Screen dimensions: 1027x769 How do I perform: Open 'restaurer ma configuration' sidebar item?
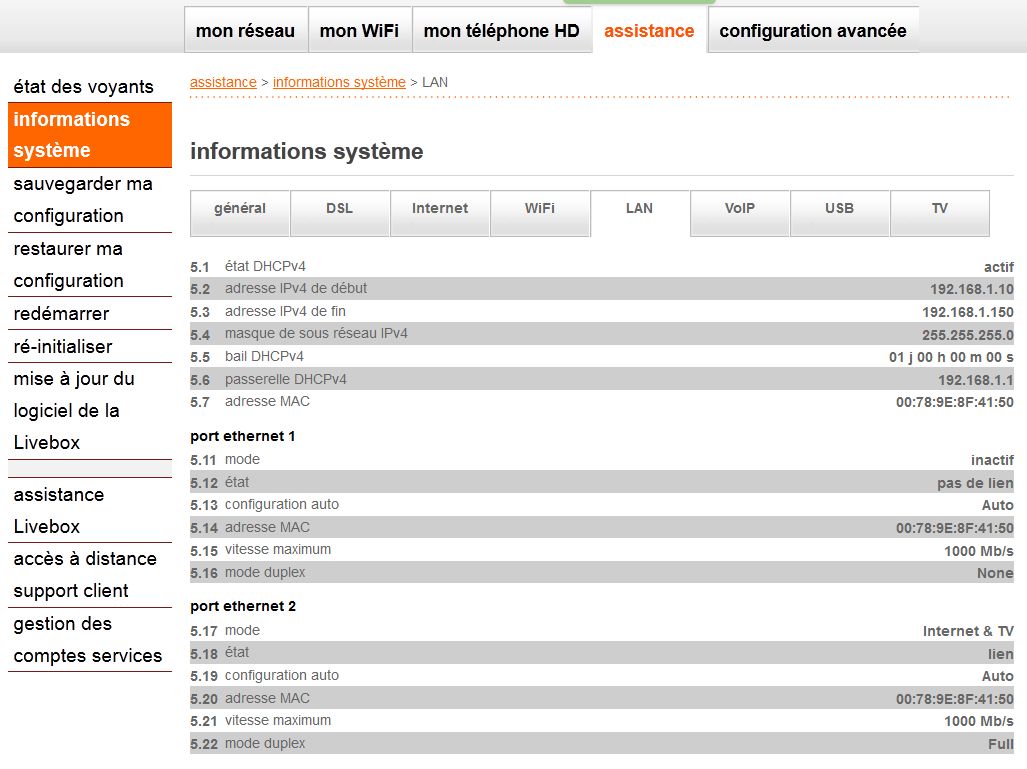(x=83, y=265)
